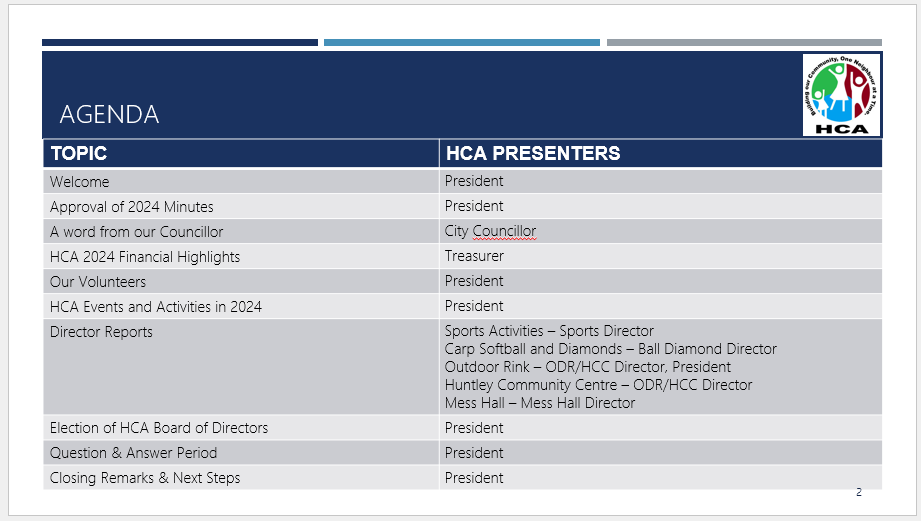Click the HCA logo image
The height and width of the screenshot is (521, 921).
(x=841, y=95)
